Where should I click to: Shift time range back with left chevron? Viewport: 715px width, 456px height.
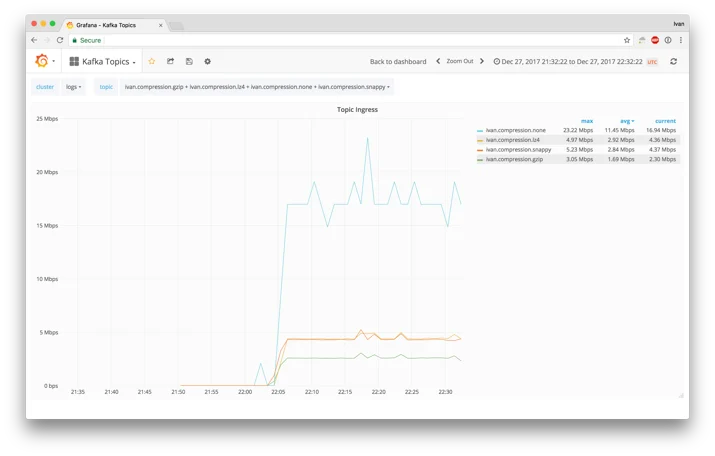click(x=438, y=61)
